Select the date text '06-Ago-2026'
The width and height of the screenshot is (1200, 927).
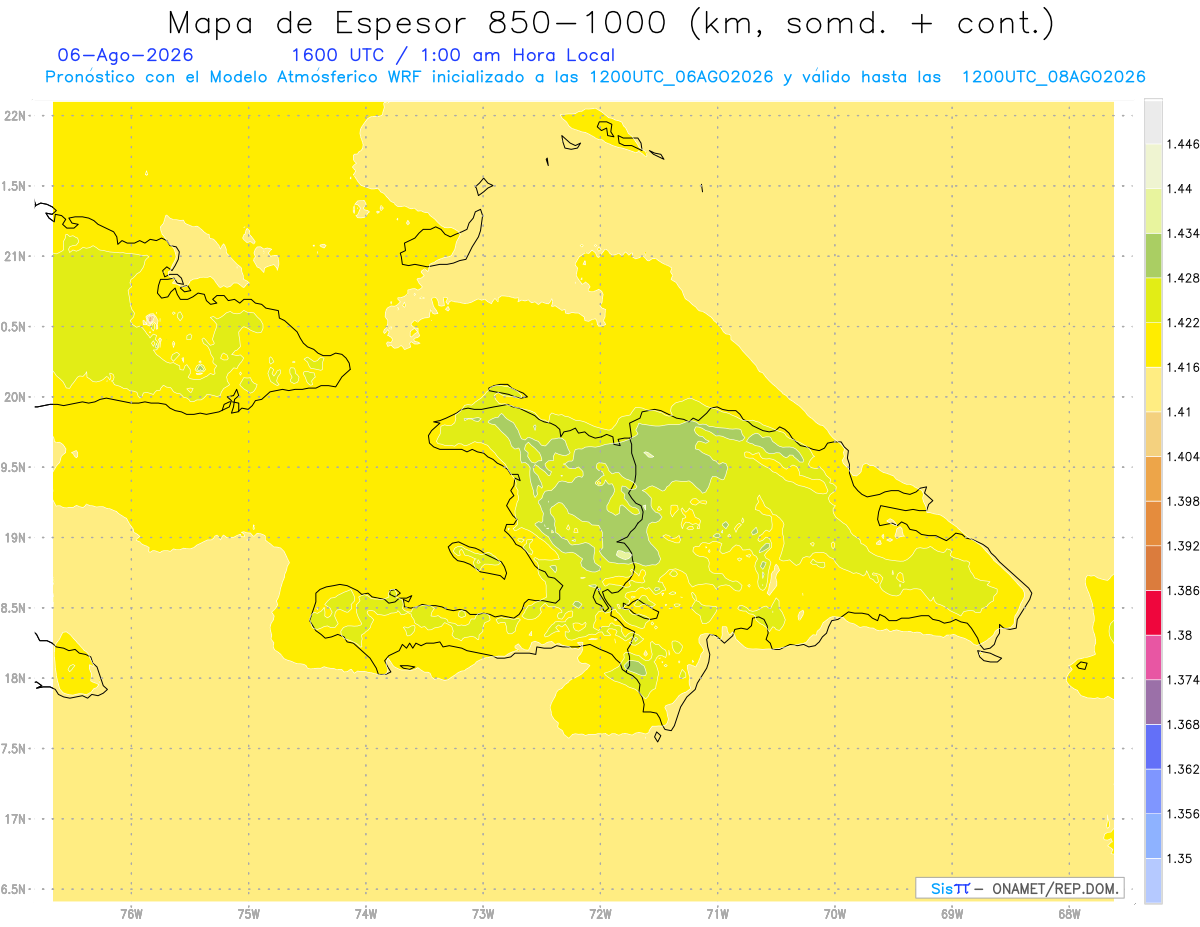(126, 56)
